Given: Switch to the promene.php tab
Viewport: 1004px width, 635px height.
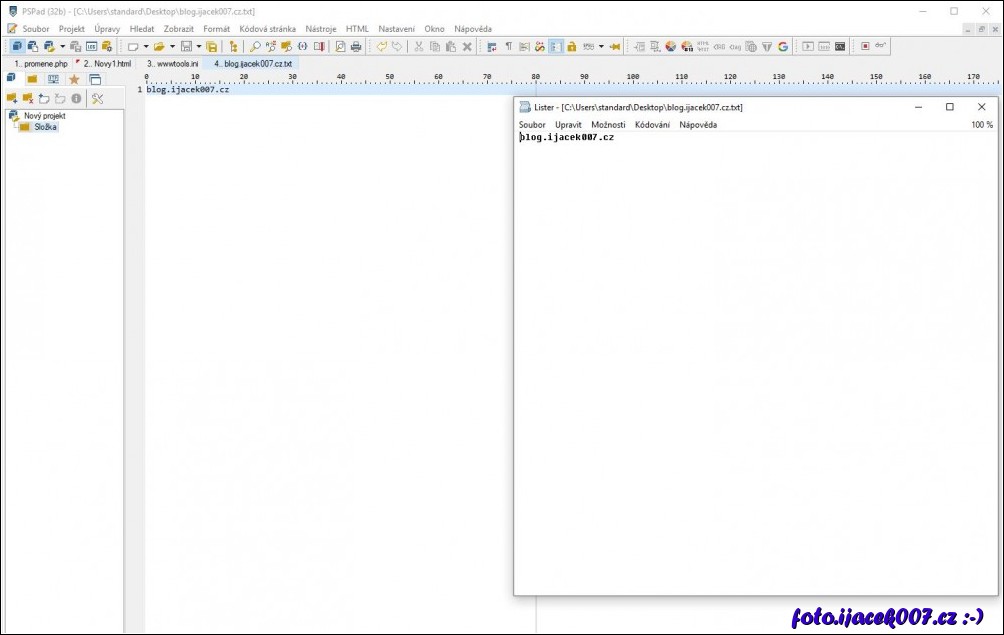Looking at the screenshot, I should coord(40,63).
